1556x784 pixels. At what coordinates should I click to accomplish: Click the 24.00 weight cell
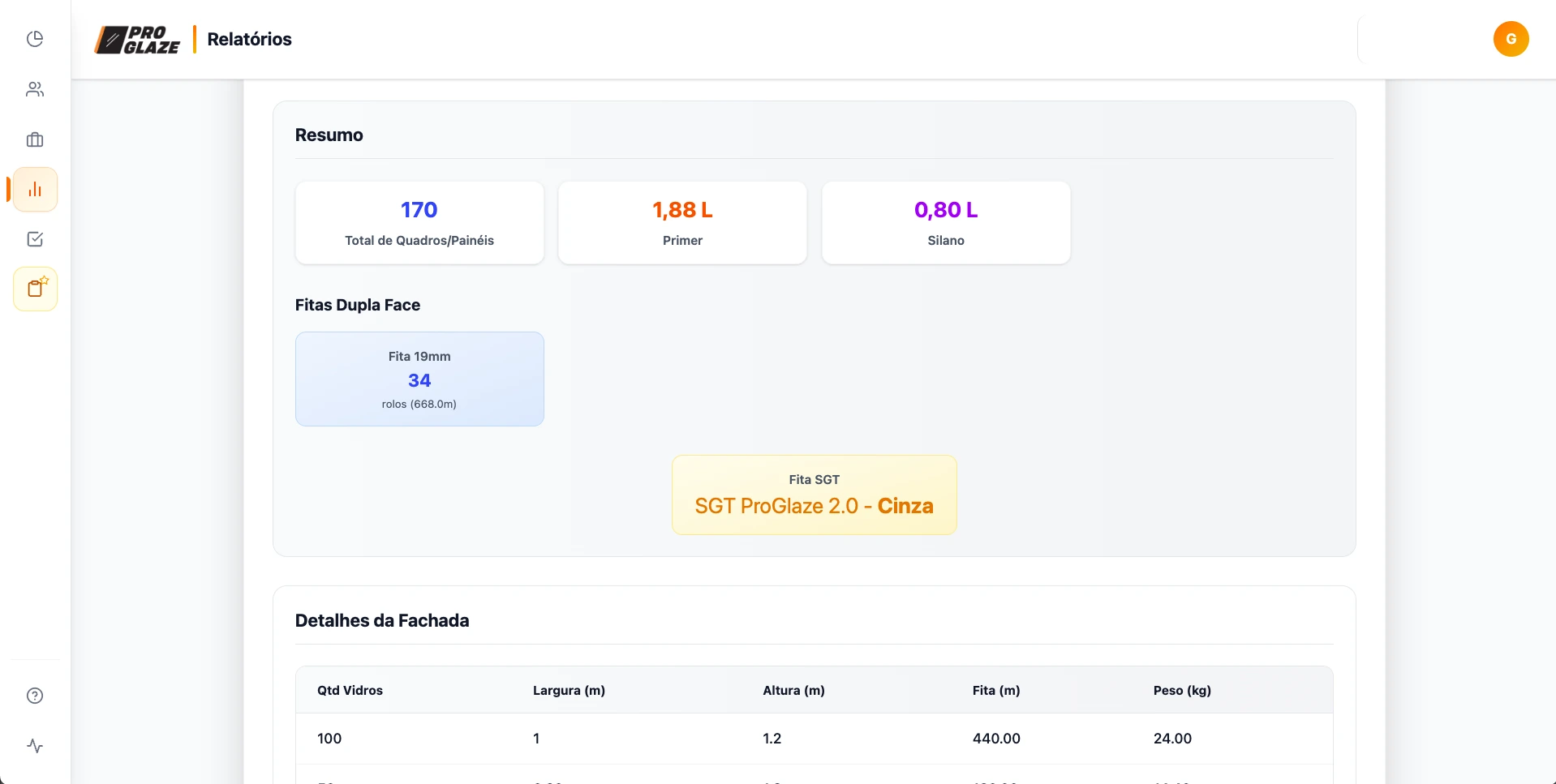tap(1172, 739)
